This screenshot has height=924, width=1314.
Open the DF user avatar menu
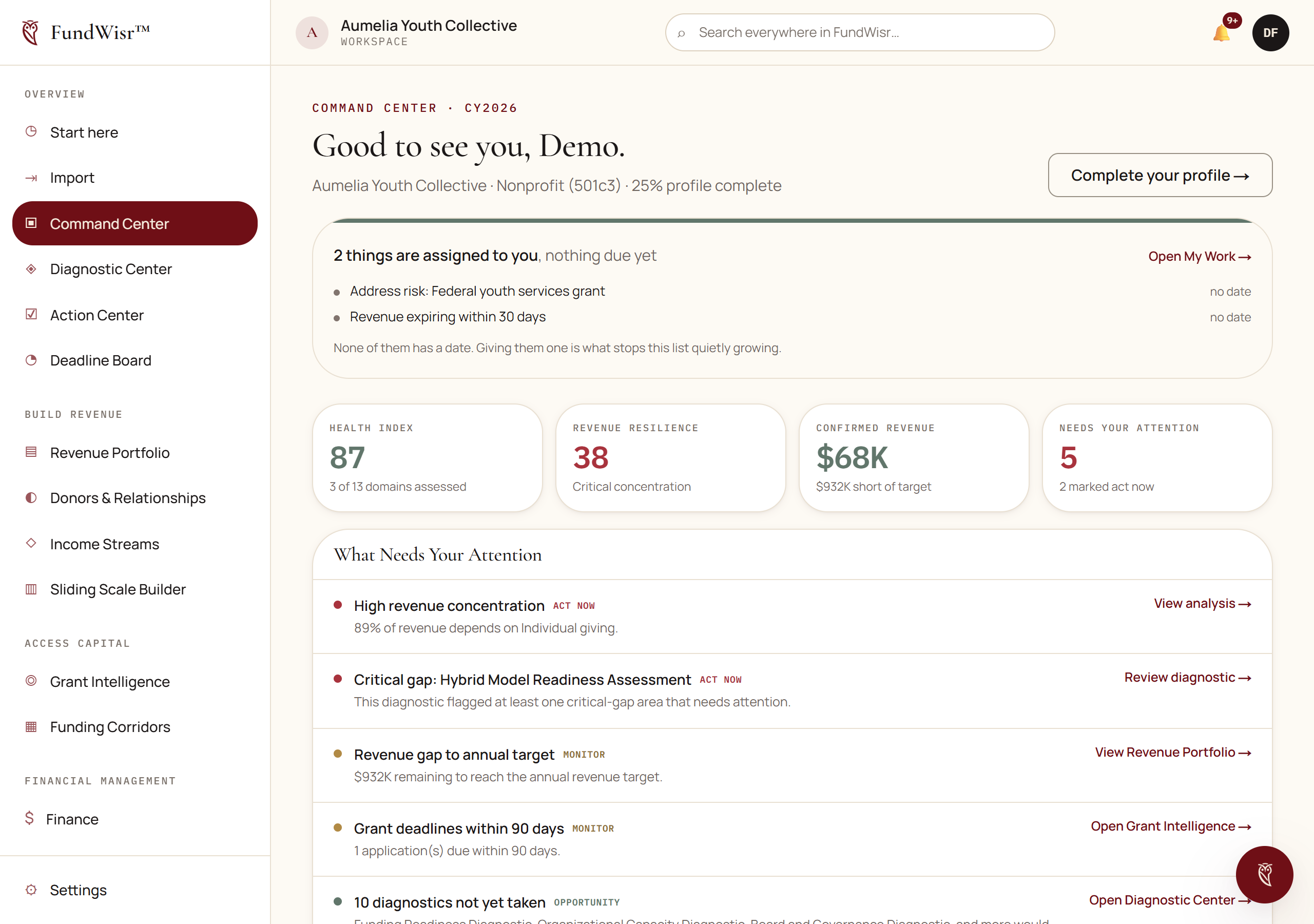tap(1270, 33)
